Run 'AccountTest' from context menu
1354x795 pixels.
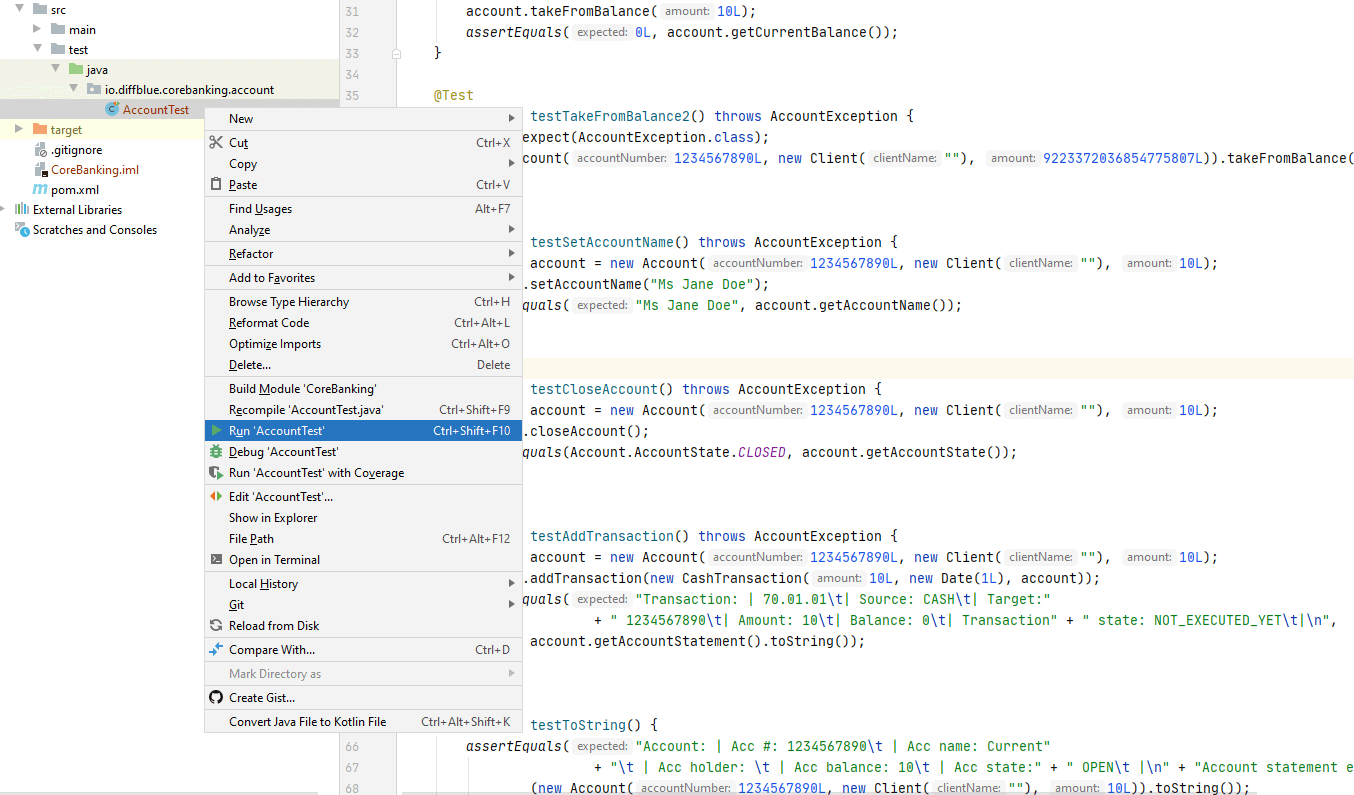coord(363,431)
